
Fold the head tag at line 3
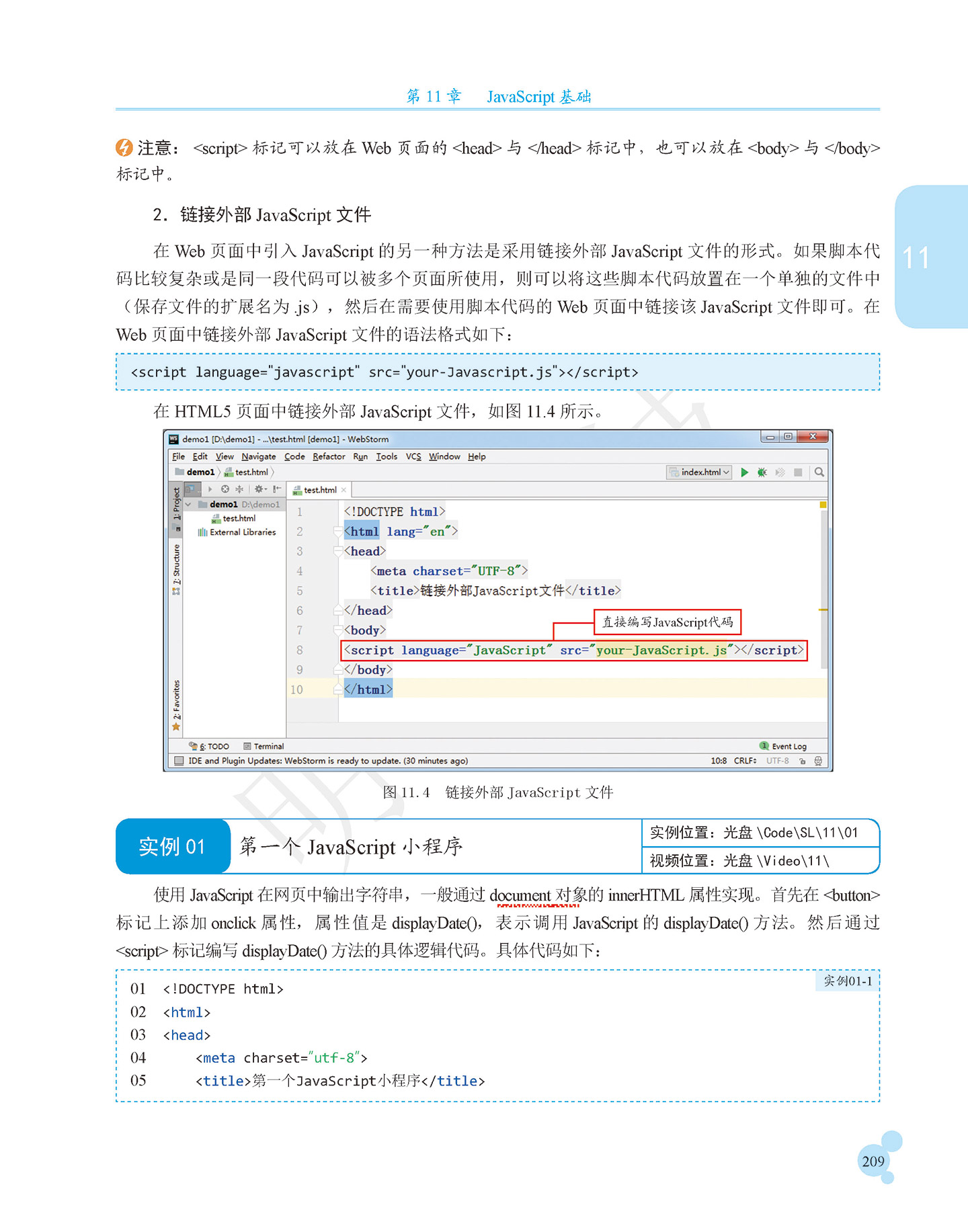pyautogui.click(x=338, y=552)
